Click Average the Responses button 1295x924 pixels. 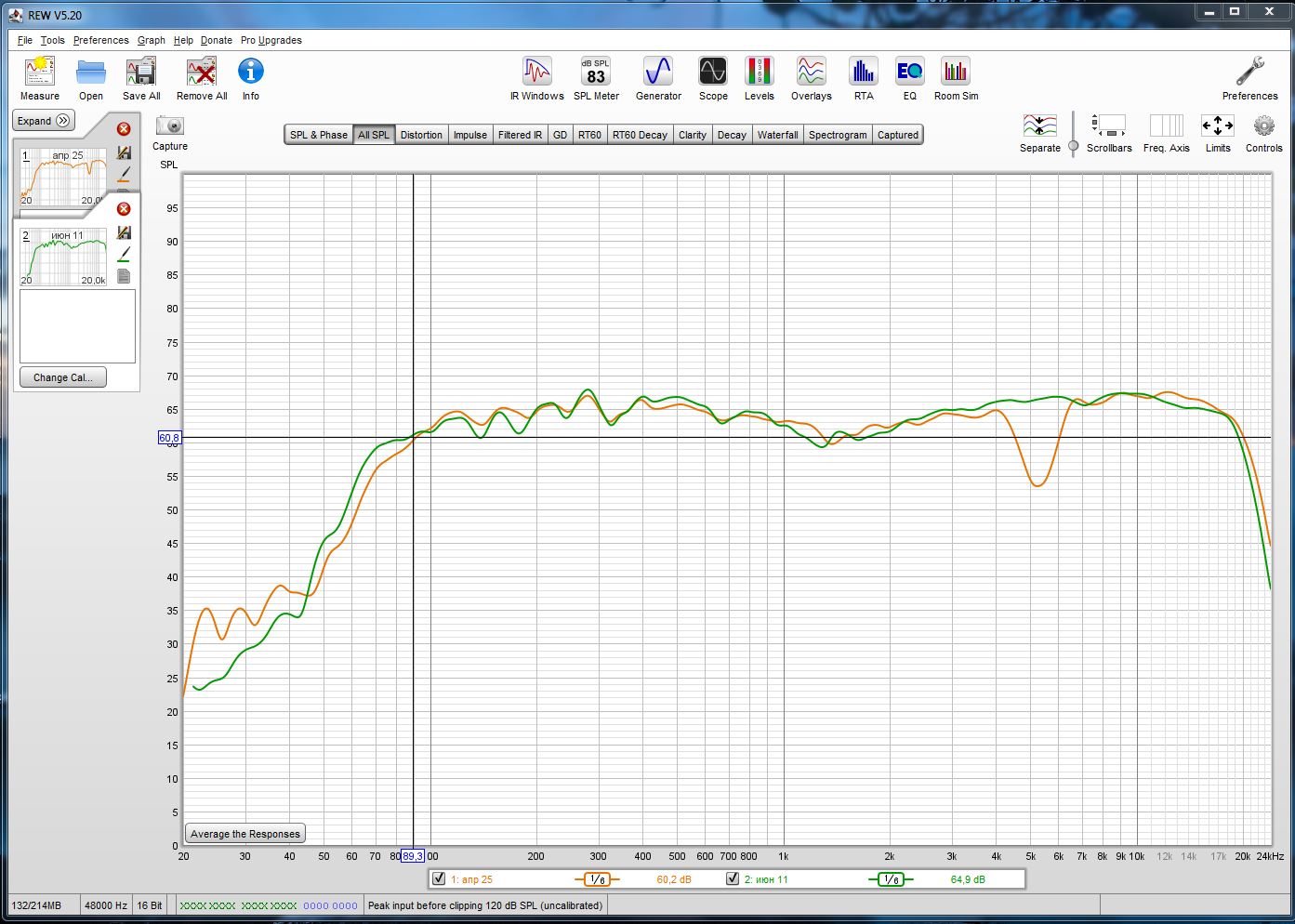[245, 834]
